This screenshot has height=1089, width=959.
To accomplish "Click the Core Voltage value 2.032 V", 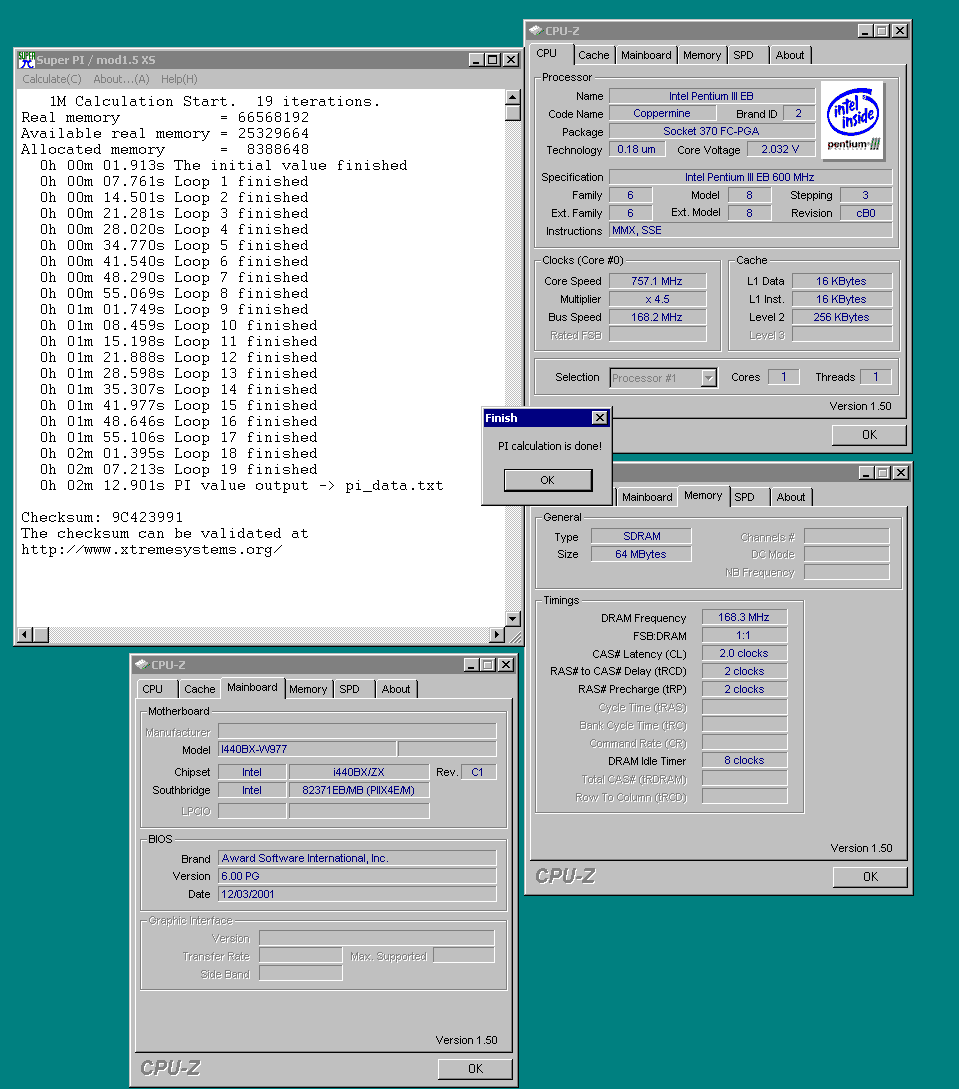I will point(781,149).
